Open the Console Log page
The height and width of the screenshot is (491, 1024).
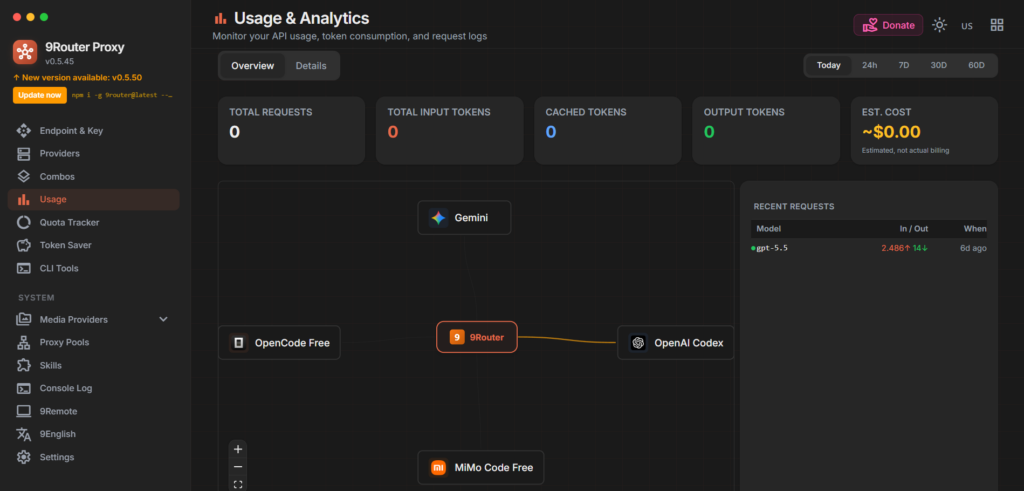click(x=93, y=388)
